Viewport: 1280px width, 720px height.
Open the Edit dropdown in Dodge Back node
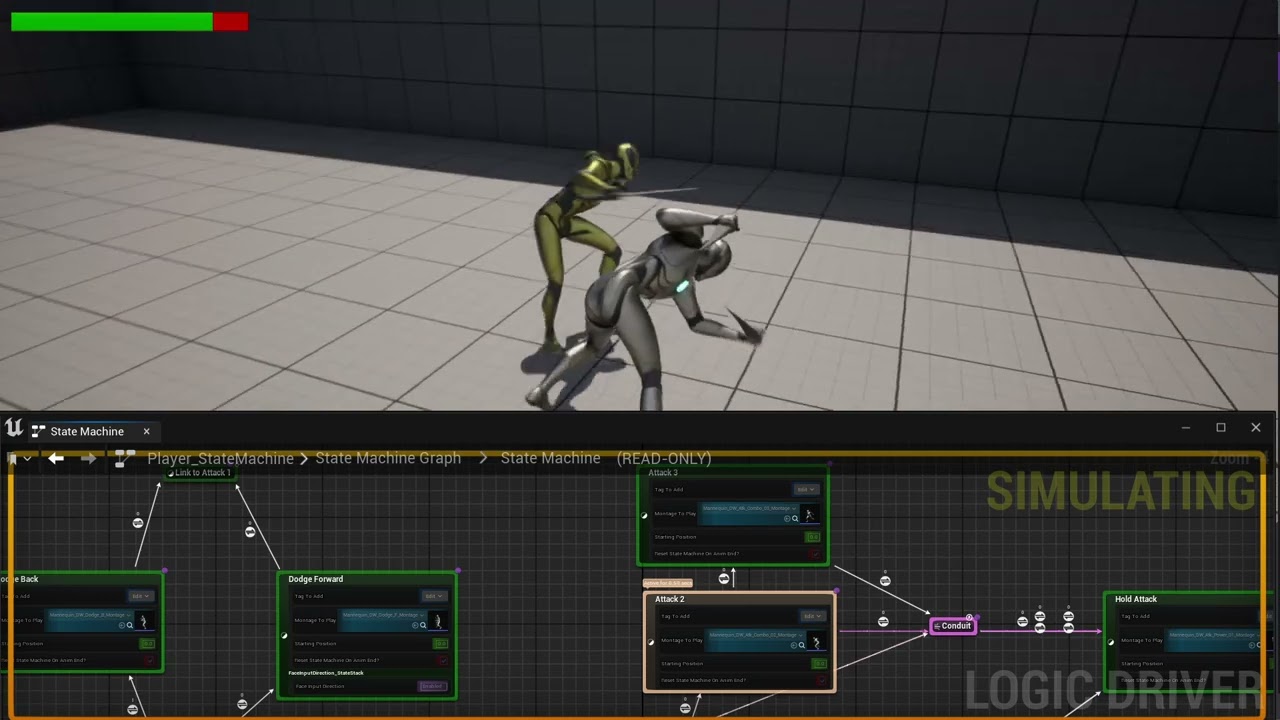click(x=140, y=596)
